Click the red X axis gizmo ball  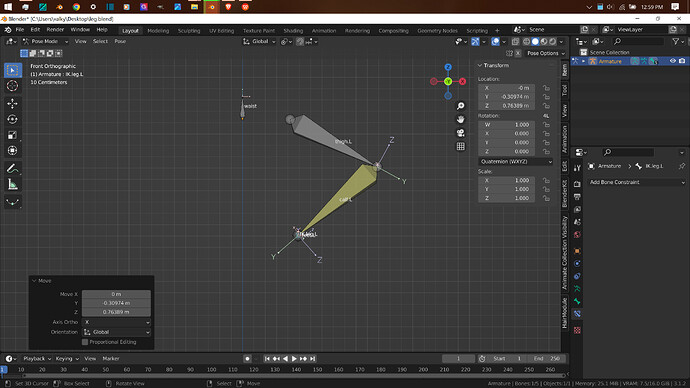(x=462, y=81)
